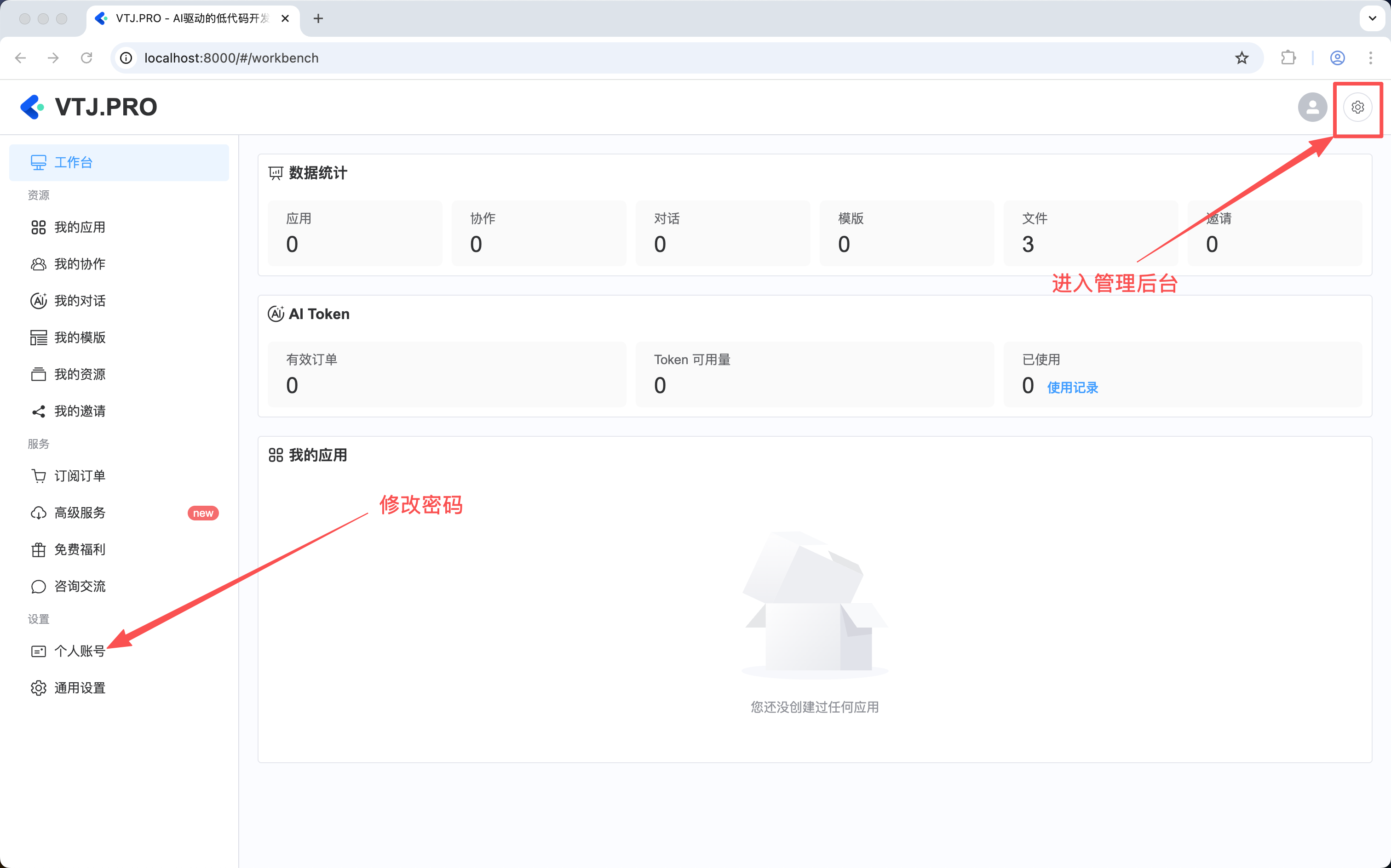Open 我的模版 in the sidebar
This screenshot has height=868, width=1391.
click(79, 337)
